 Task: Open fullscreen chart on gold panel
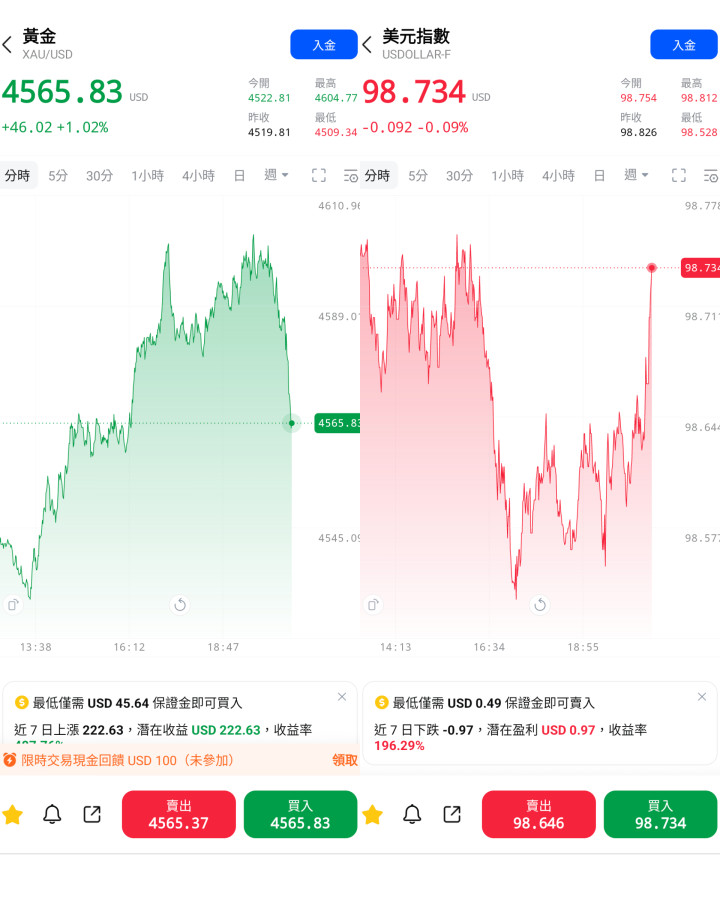pyautogui.click(x=319, y=176)
